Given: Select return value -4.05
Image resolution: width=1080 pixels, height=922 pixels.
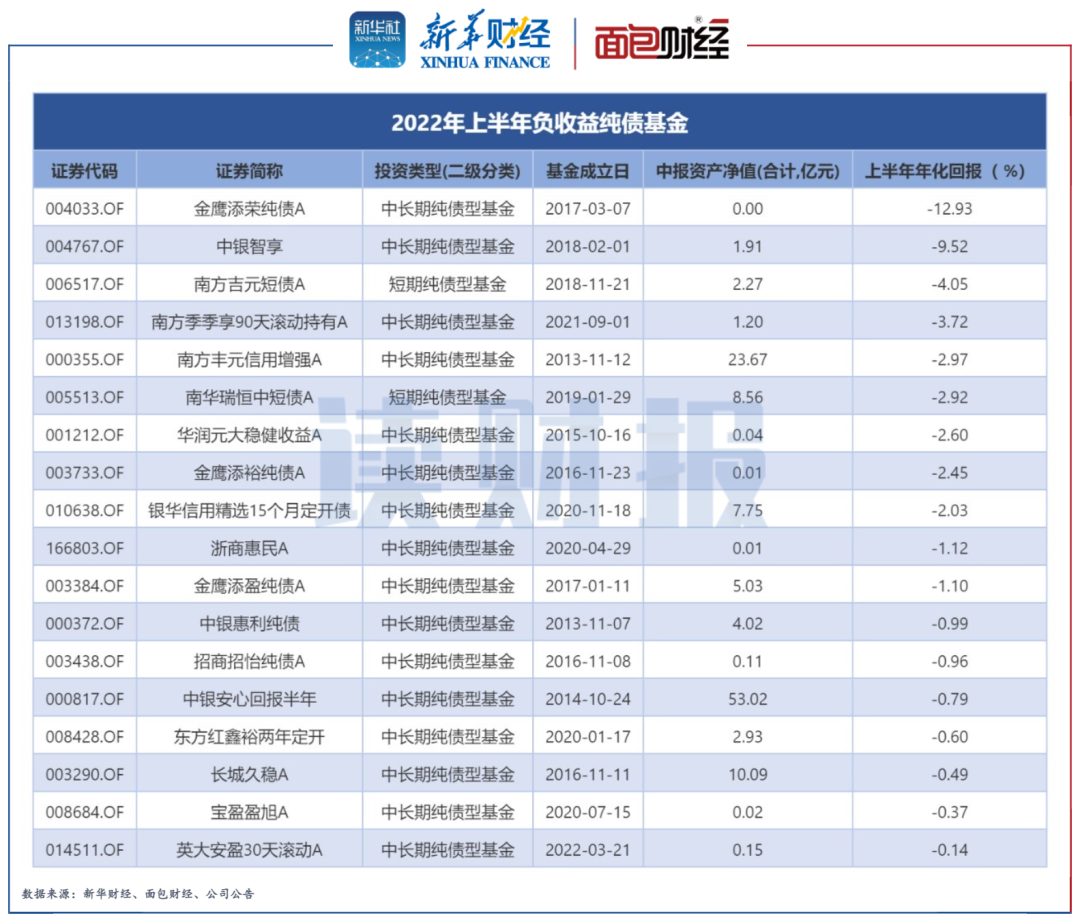Looking at the screenshot, I should (x=949, y=284).
